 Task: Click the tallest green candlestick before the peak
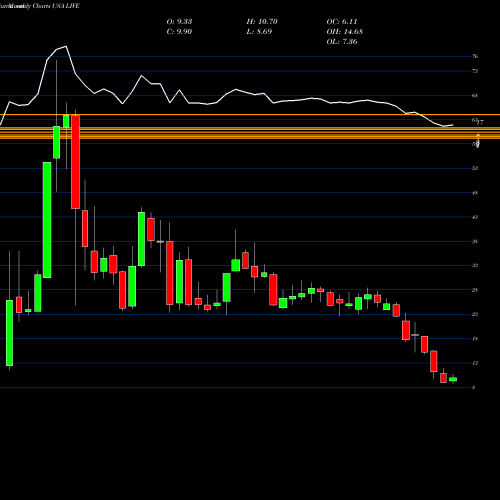click(x=47, y=220)
